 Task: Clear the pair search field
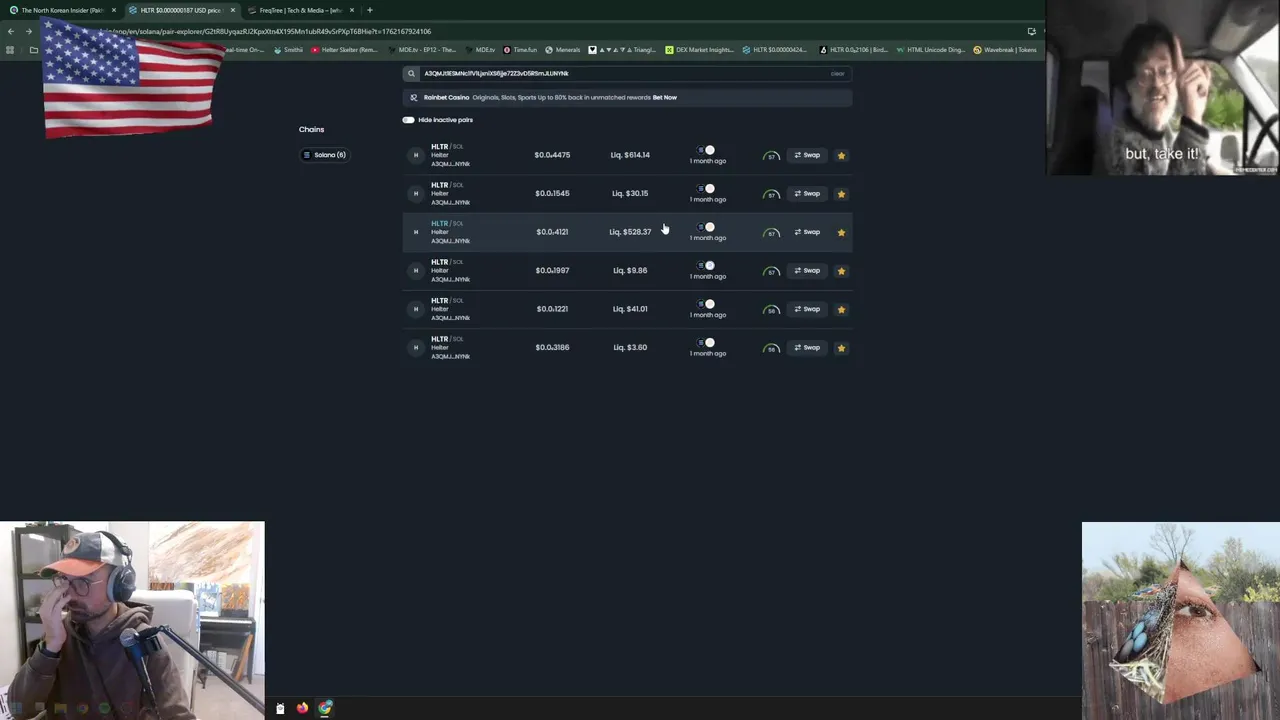pos(838,73)
